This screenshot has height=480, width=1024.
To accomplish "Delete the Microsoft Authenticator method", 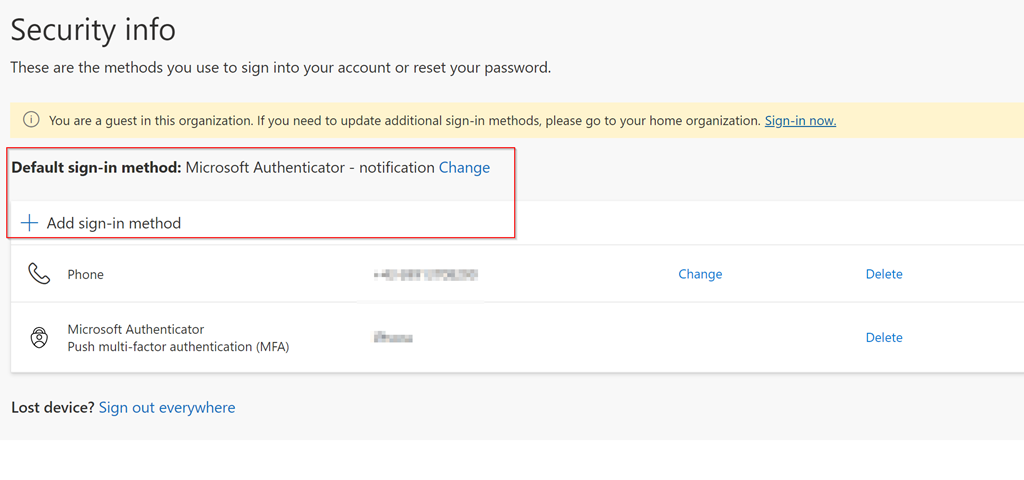I will [x=884, y=338].
